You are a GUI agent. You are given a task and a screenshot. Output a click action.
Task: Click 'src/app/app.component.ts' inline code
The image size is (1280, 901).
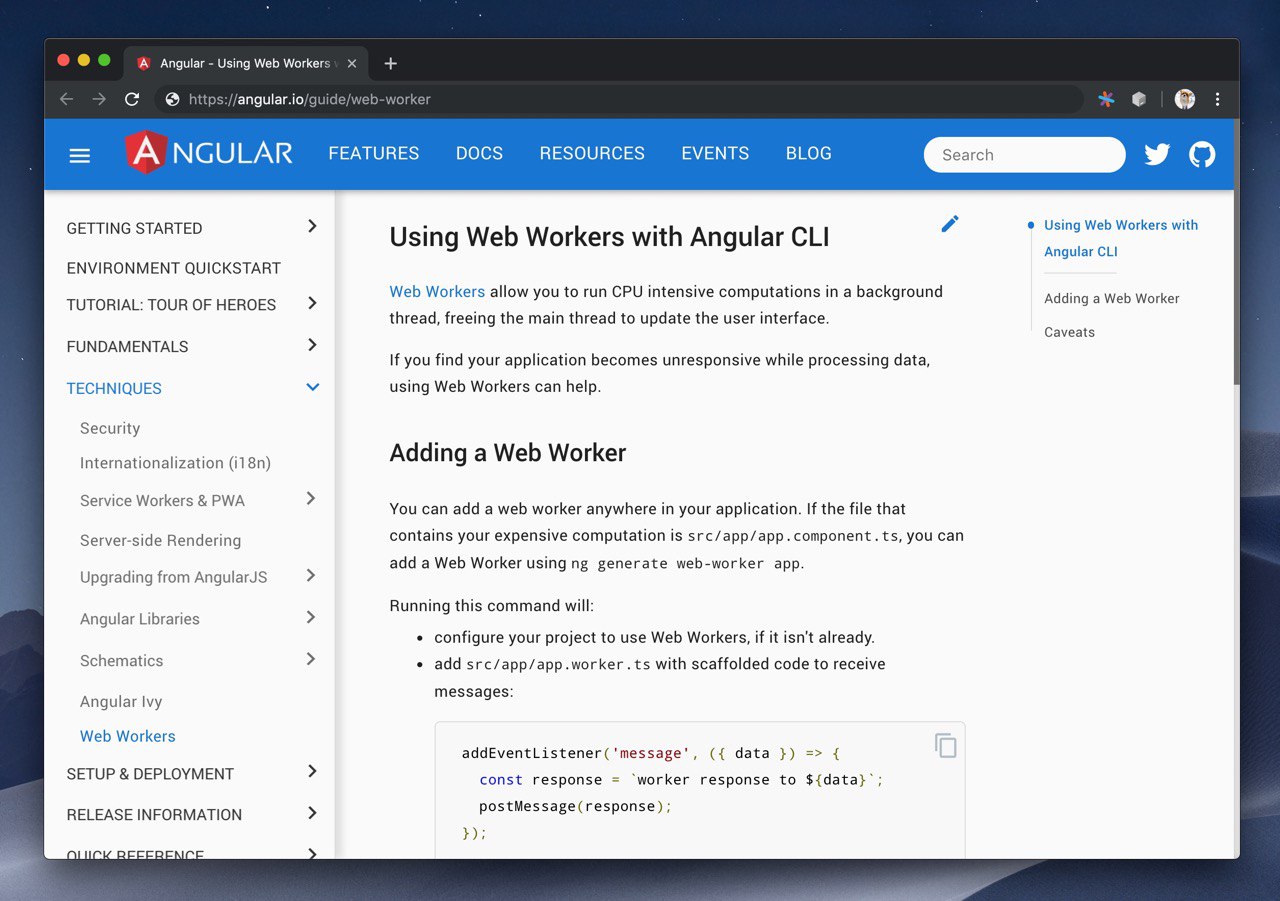pos(793,536)
